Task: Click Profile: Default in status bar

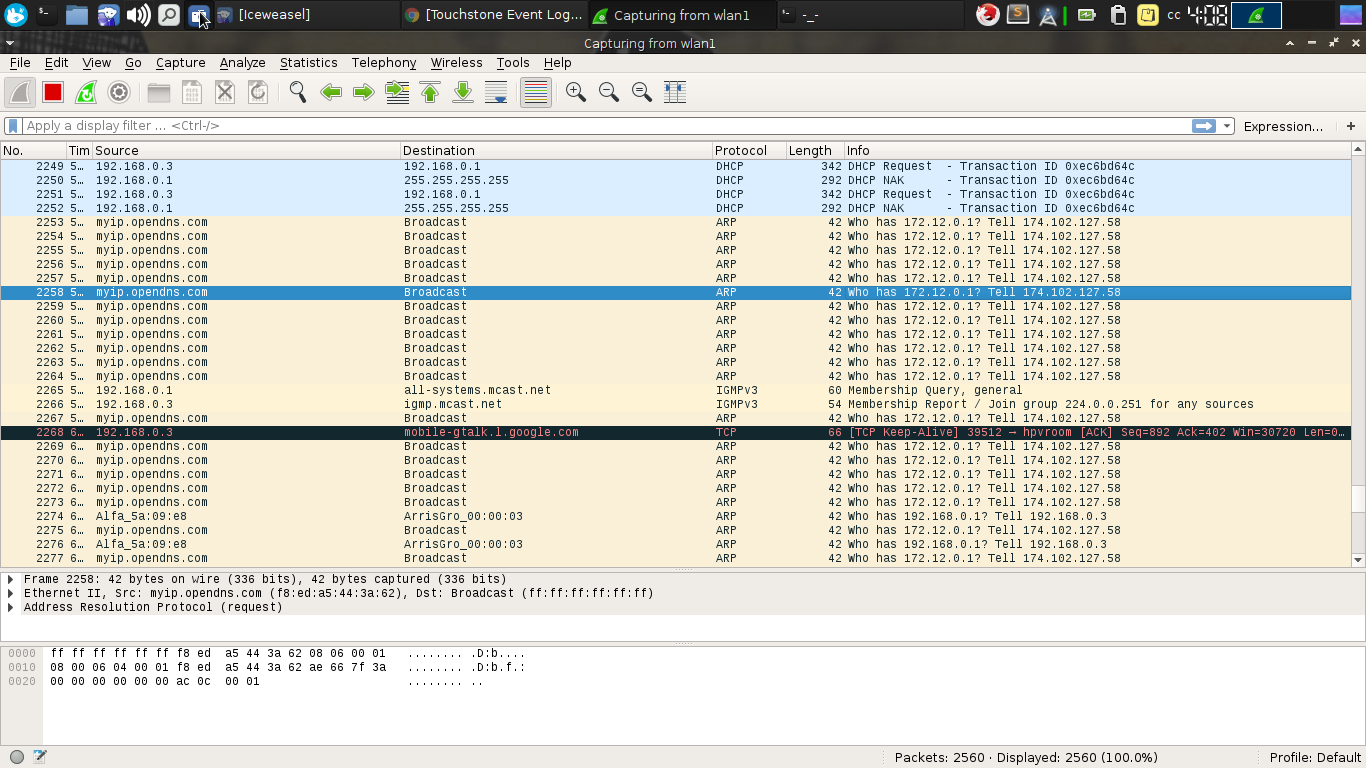Action: point(1315,757)
